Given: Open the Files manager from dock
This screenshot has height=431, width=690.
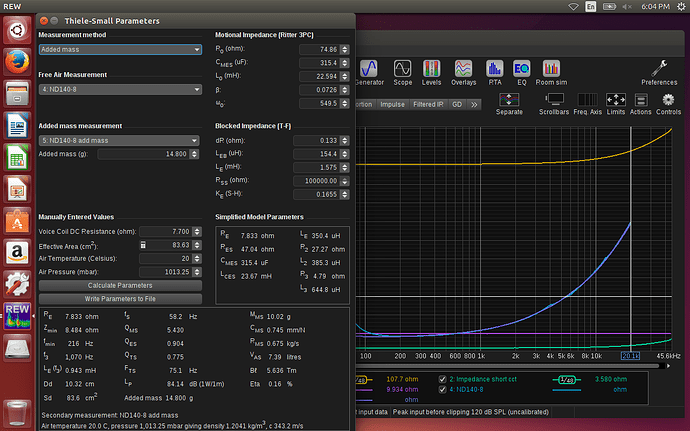Looking at the screenshot, I should [17, 94].
